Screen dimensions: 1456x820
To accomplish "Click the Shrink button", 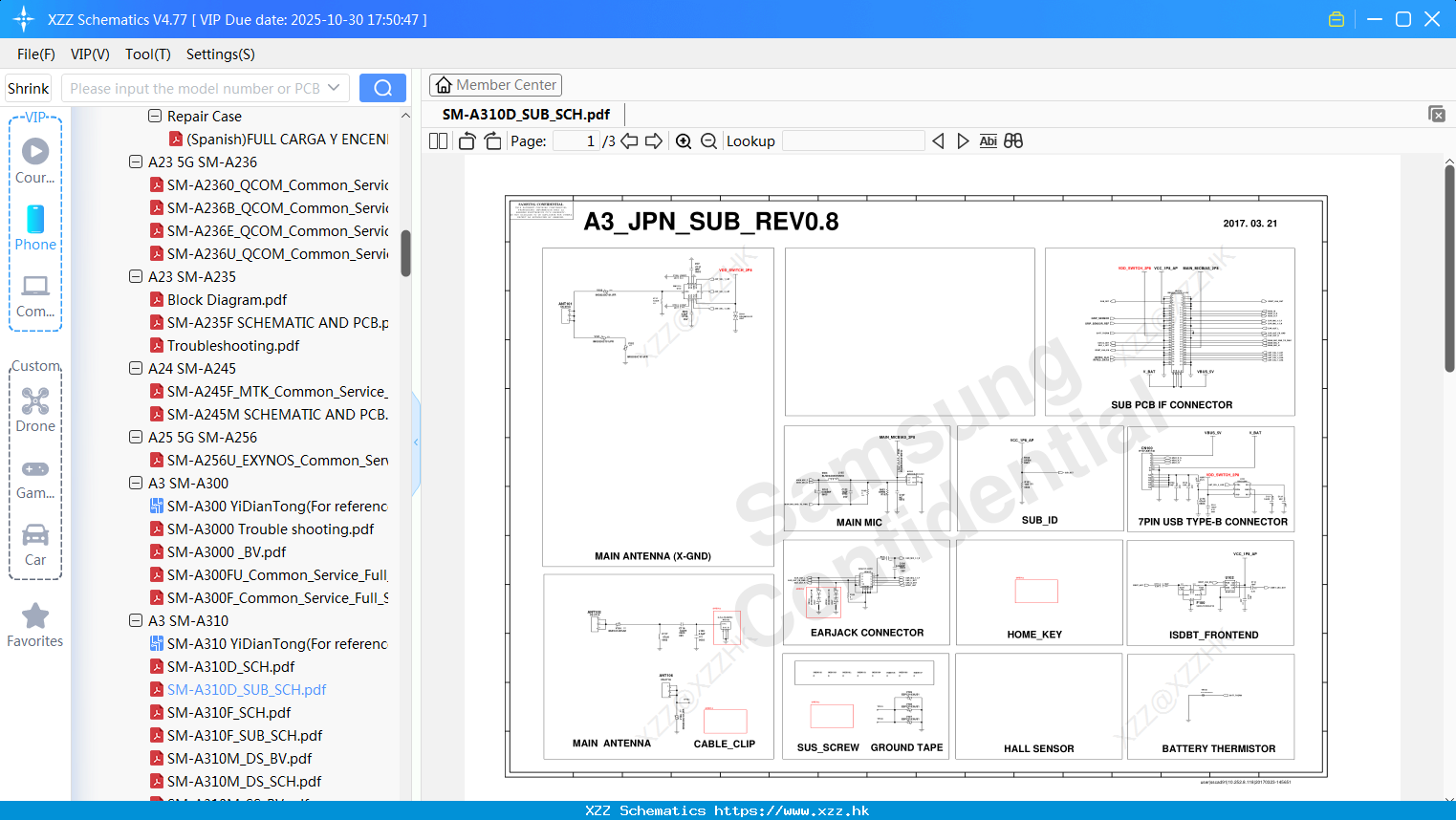I will [x=28, y=88].
